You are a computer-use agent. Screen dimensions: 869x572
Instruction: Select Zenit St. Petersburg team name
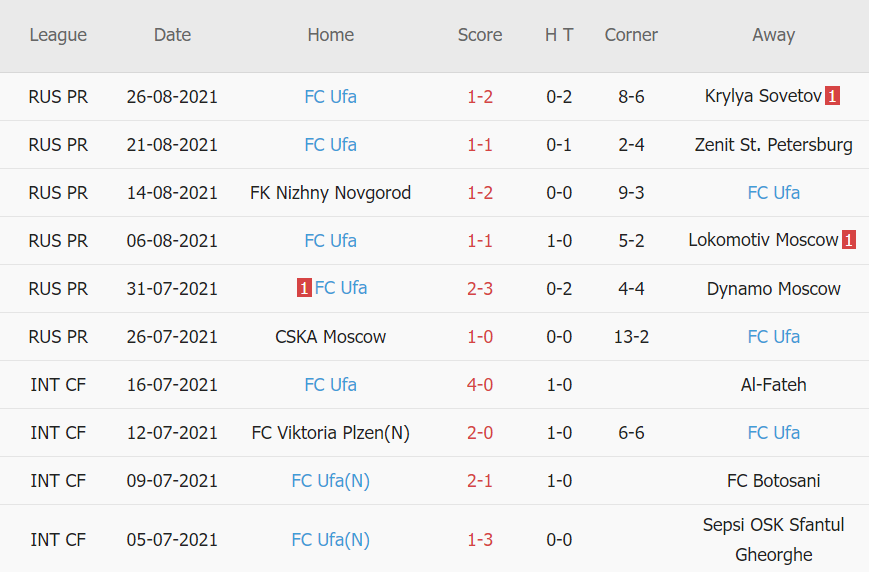pos(773,145)
